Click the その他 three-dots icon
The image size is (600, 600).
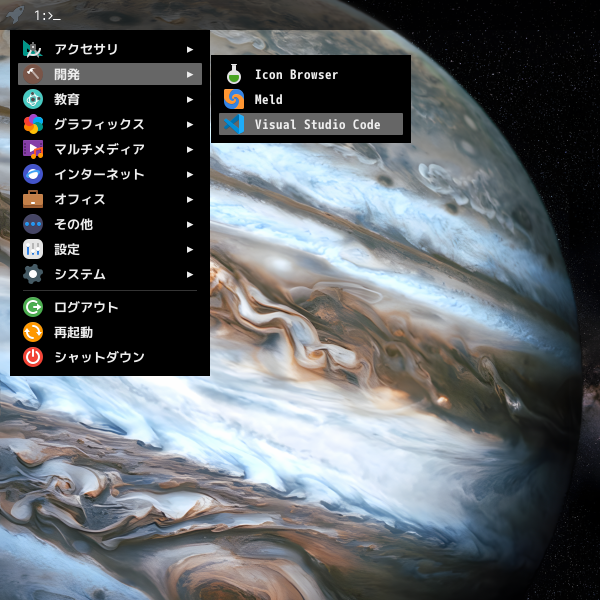33,224
